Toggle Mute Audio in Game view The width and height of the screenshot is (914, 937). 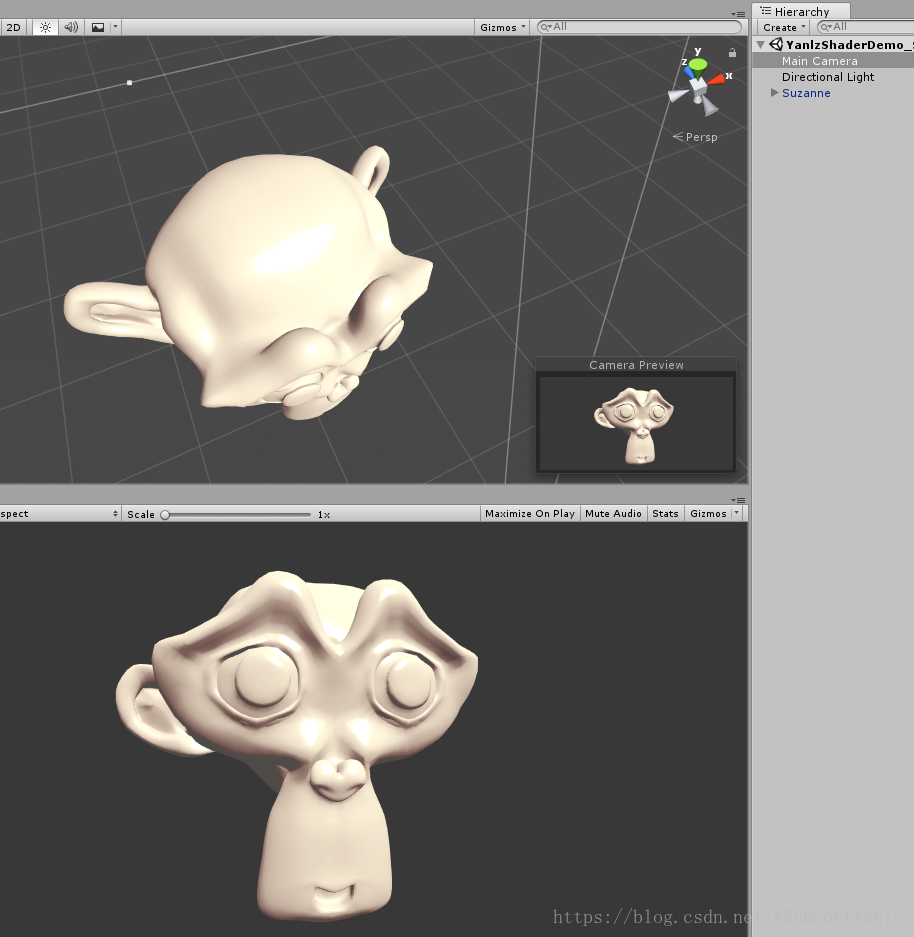point(614,514)
